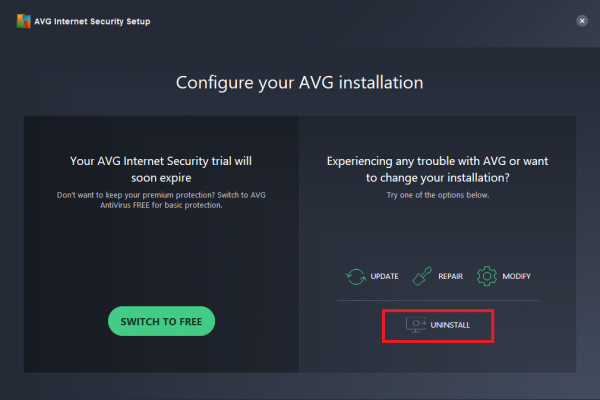Click the Experiencing any trouble heading
This screenshot has width=600, height=400.
(x=437, y=168)
